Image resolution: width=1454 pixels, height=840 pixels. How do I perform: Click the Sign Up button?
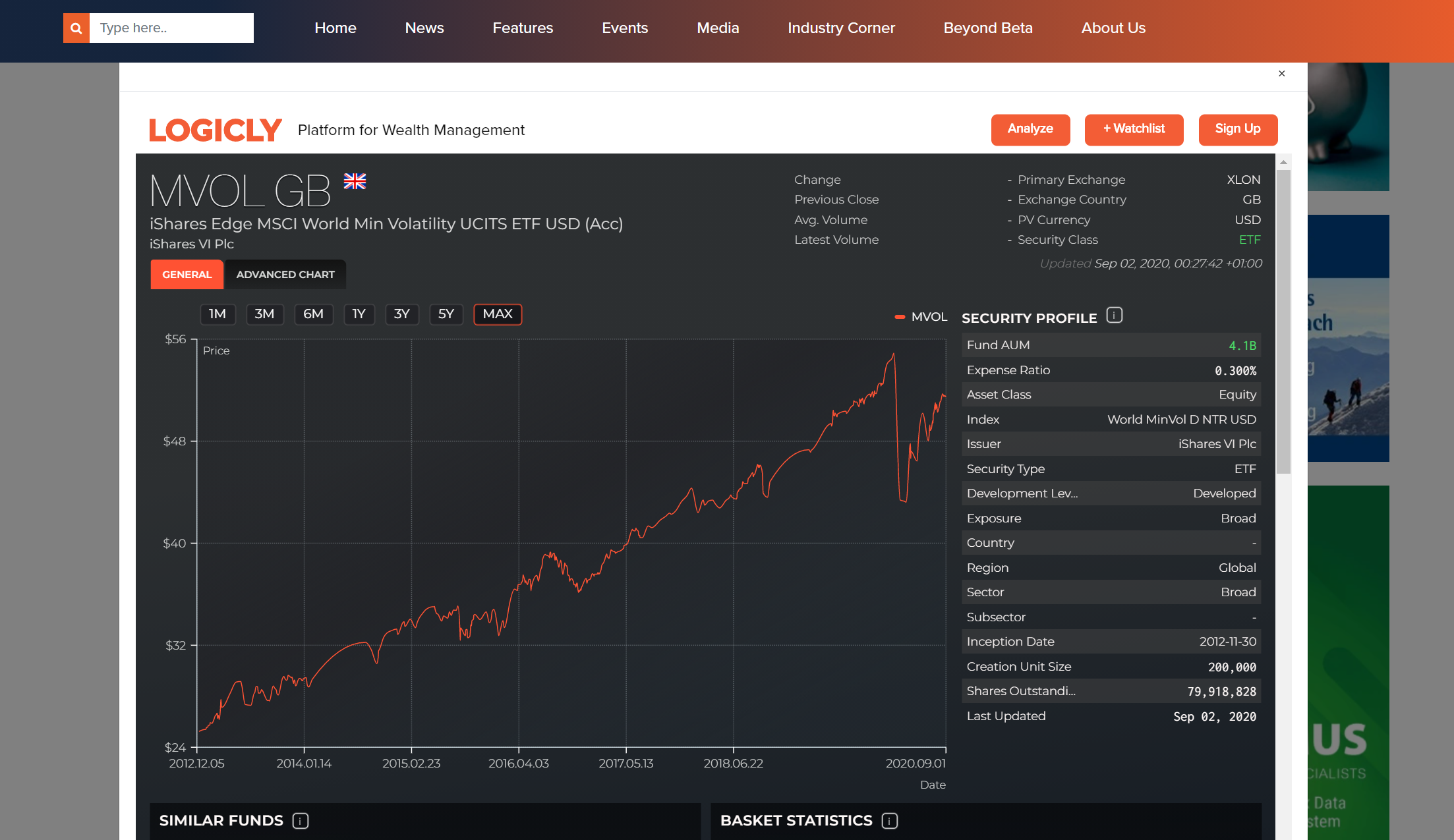click(1238, 129)
